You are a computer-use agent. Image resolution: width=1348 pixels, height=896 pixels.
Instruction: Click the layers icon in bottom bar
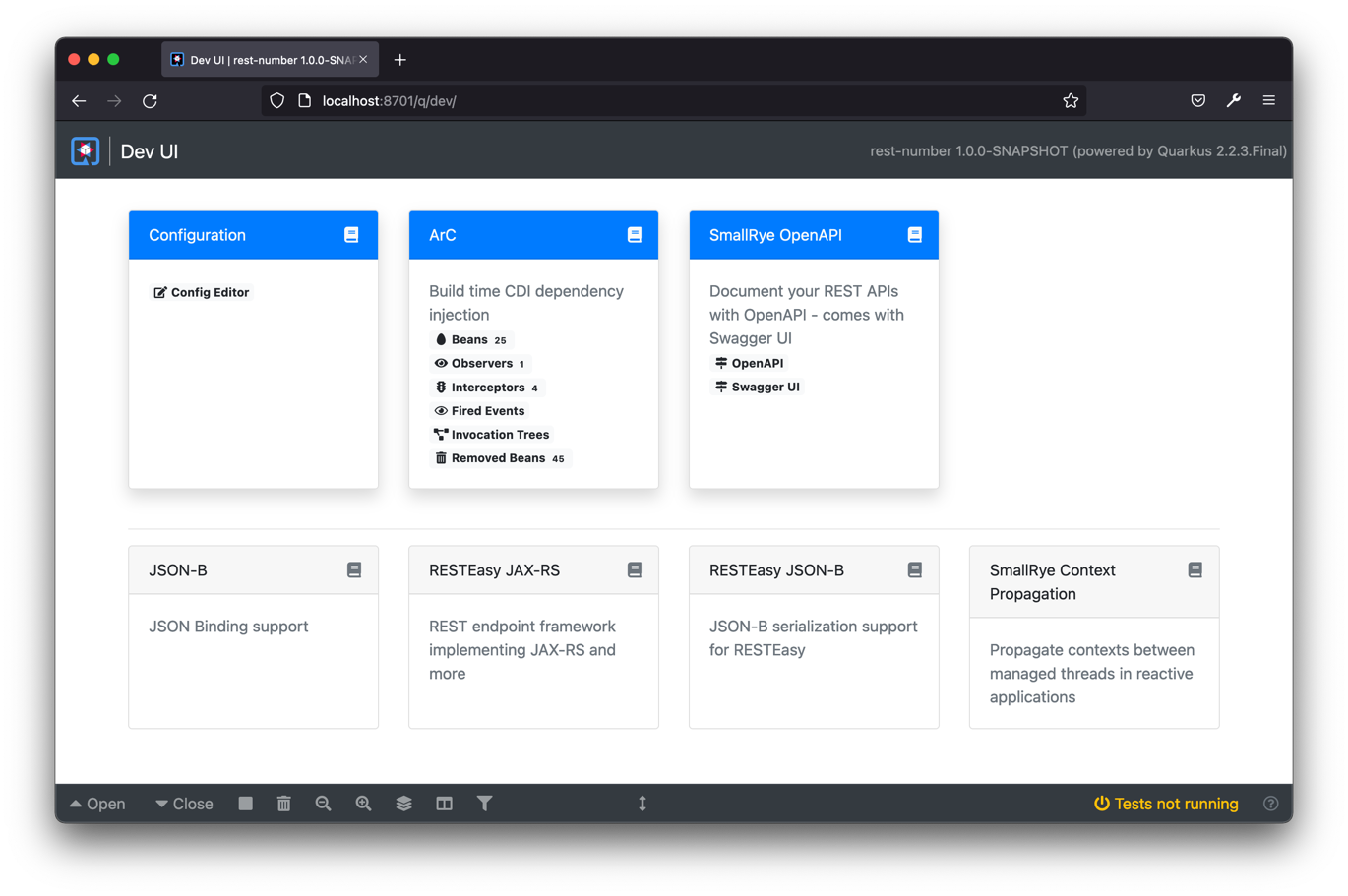pos(404,804)
